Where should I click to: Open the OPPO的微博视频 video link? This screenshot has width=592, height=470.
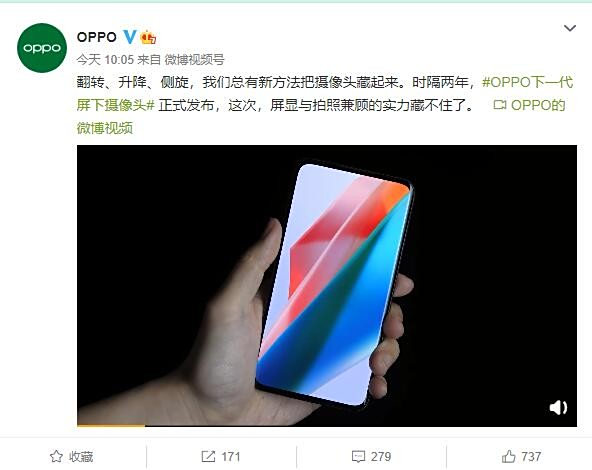click(321, 116)
